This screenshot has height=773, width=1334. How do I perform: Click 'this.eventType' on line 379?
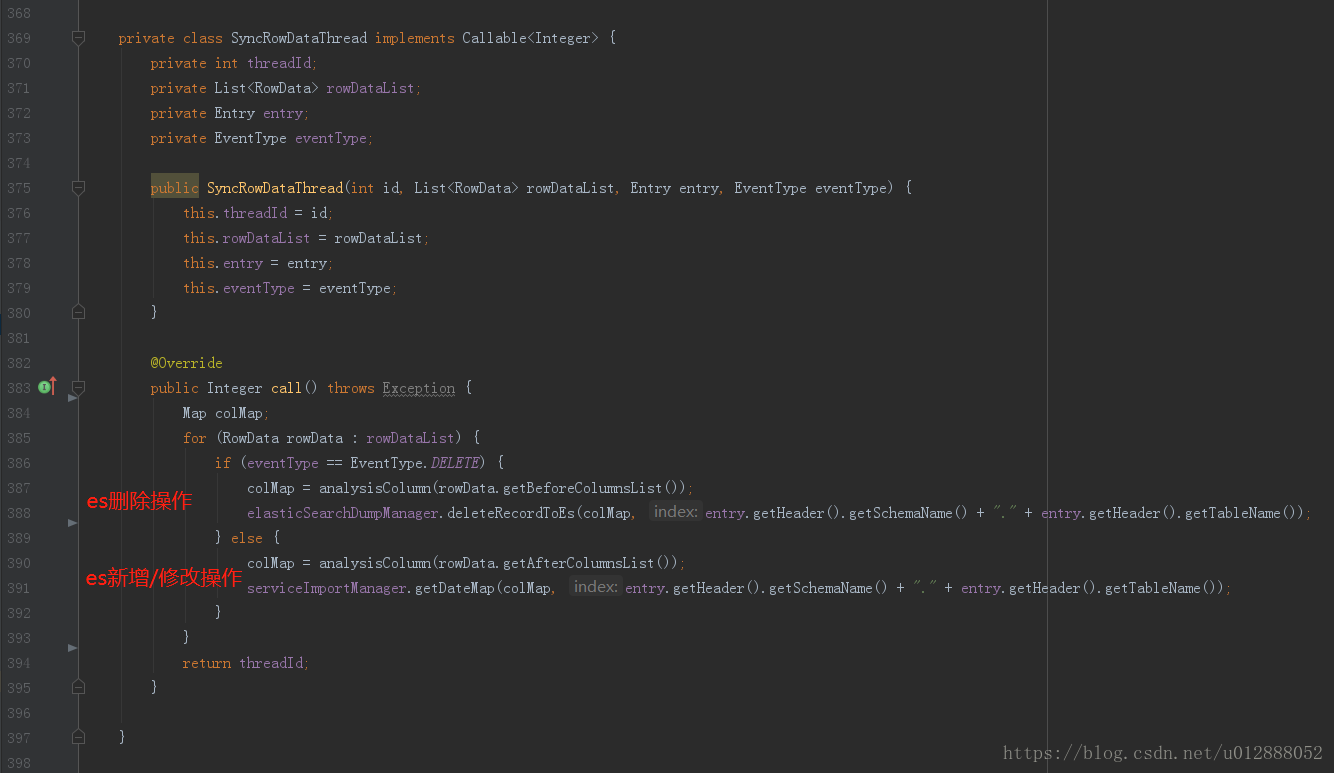pos(239,288)
